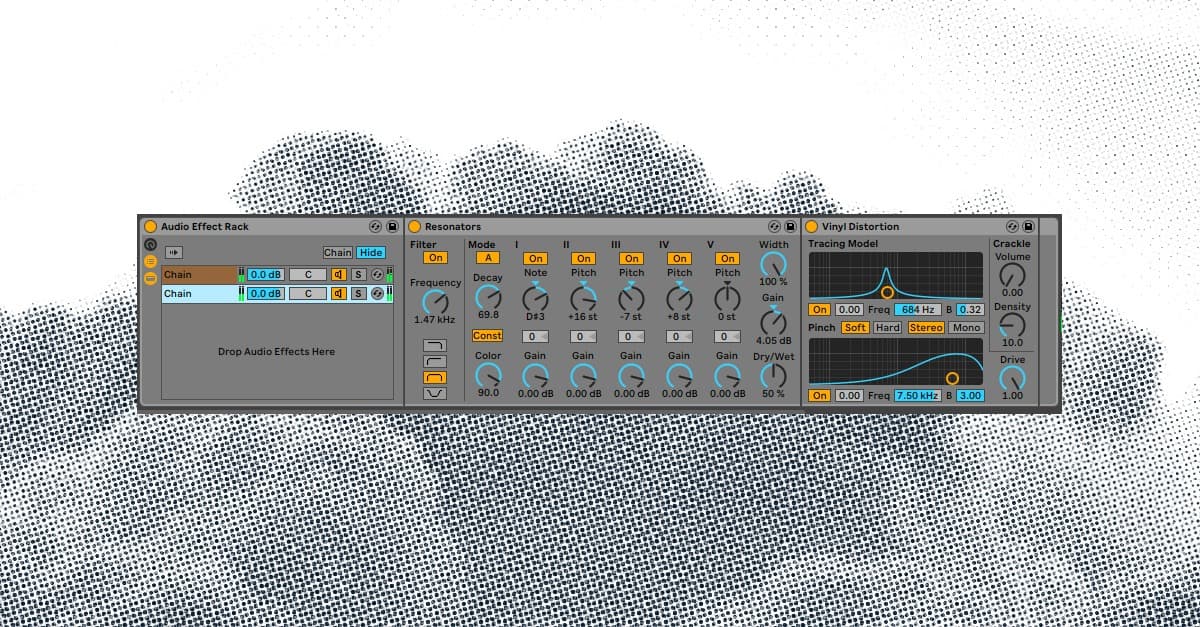
Task: Click first chain's pan C field
Action: 308,274
